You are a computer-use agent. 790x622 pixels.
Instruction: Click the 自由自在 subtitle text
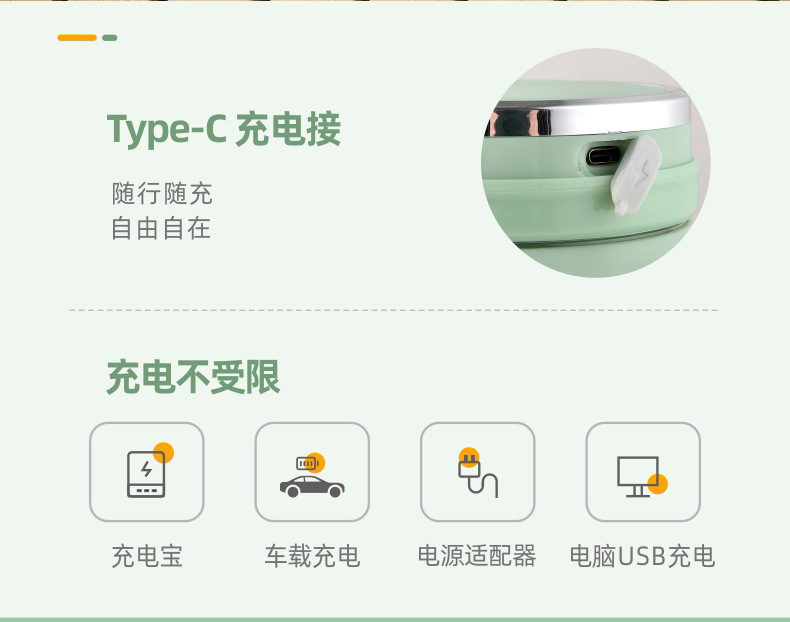tap(161, 228)
